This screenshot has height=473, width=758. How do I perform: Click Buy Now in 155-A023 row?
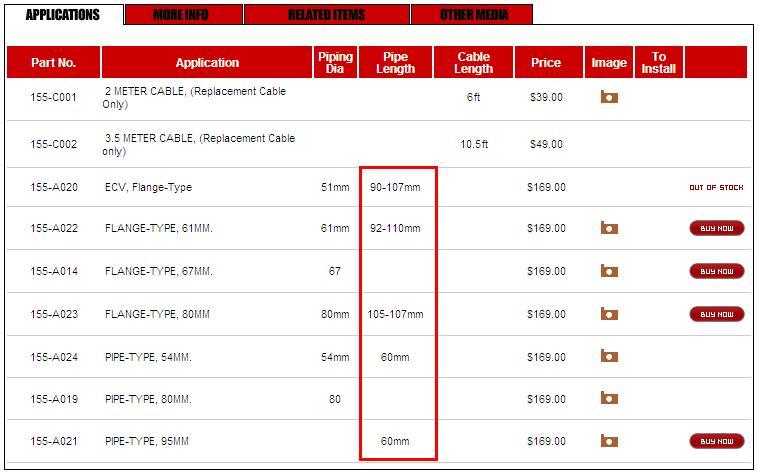click(x=716, y=314)
